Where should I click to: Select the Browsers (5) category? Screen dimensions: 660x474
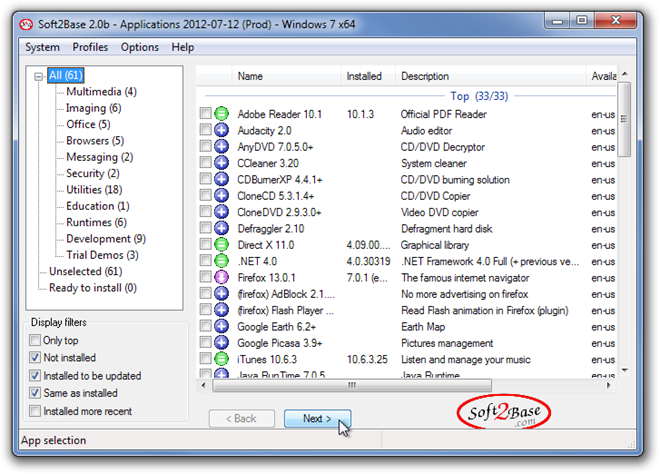pos(95,141)
